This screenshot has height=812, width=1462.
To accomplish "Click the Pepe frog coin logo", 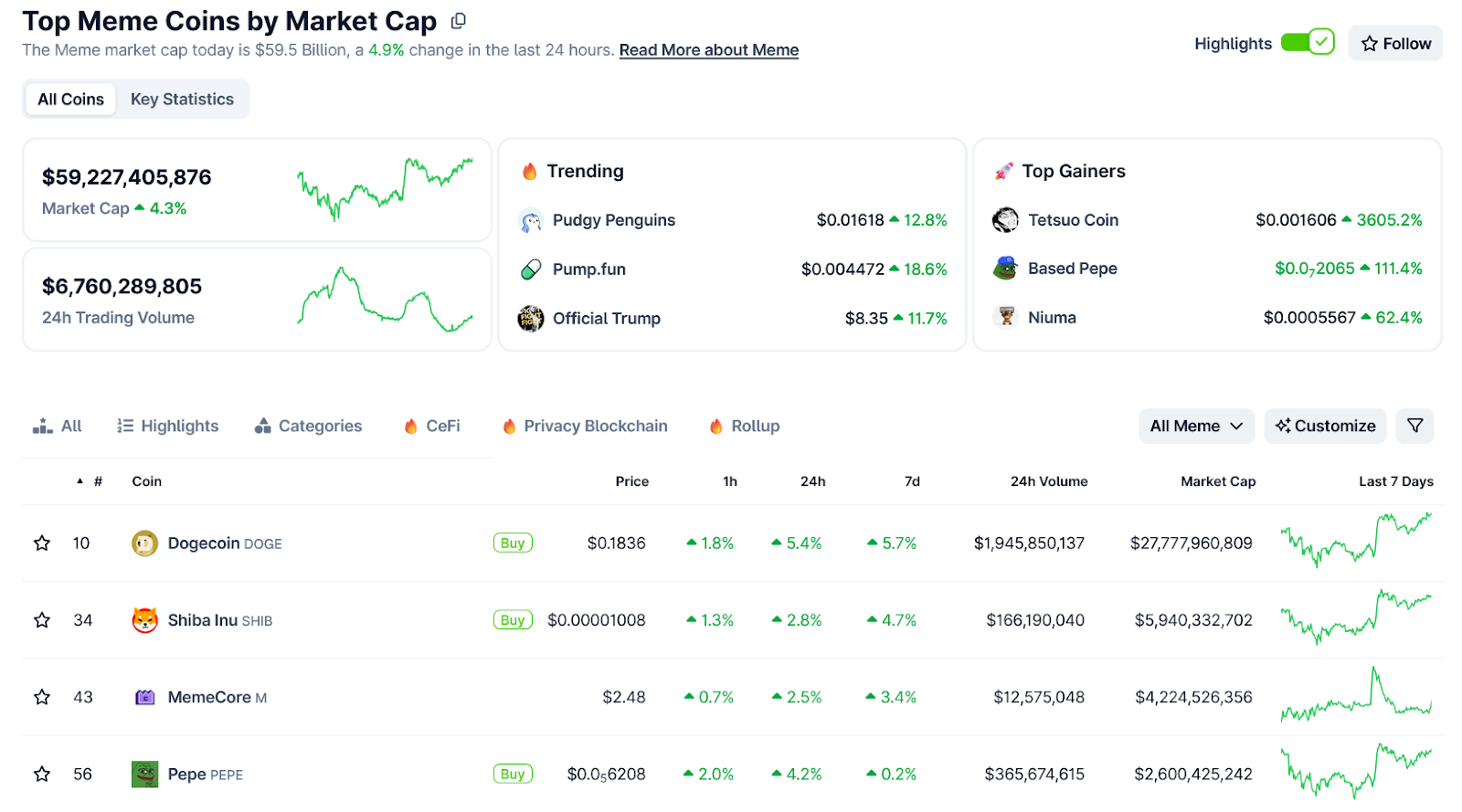I will [x=144, y=775].
